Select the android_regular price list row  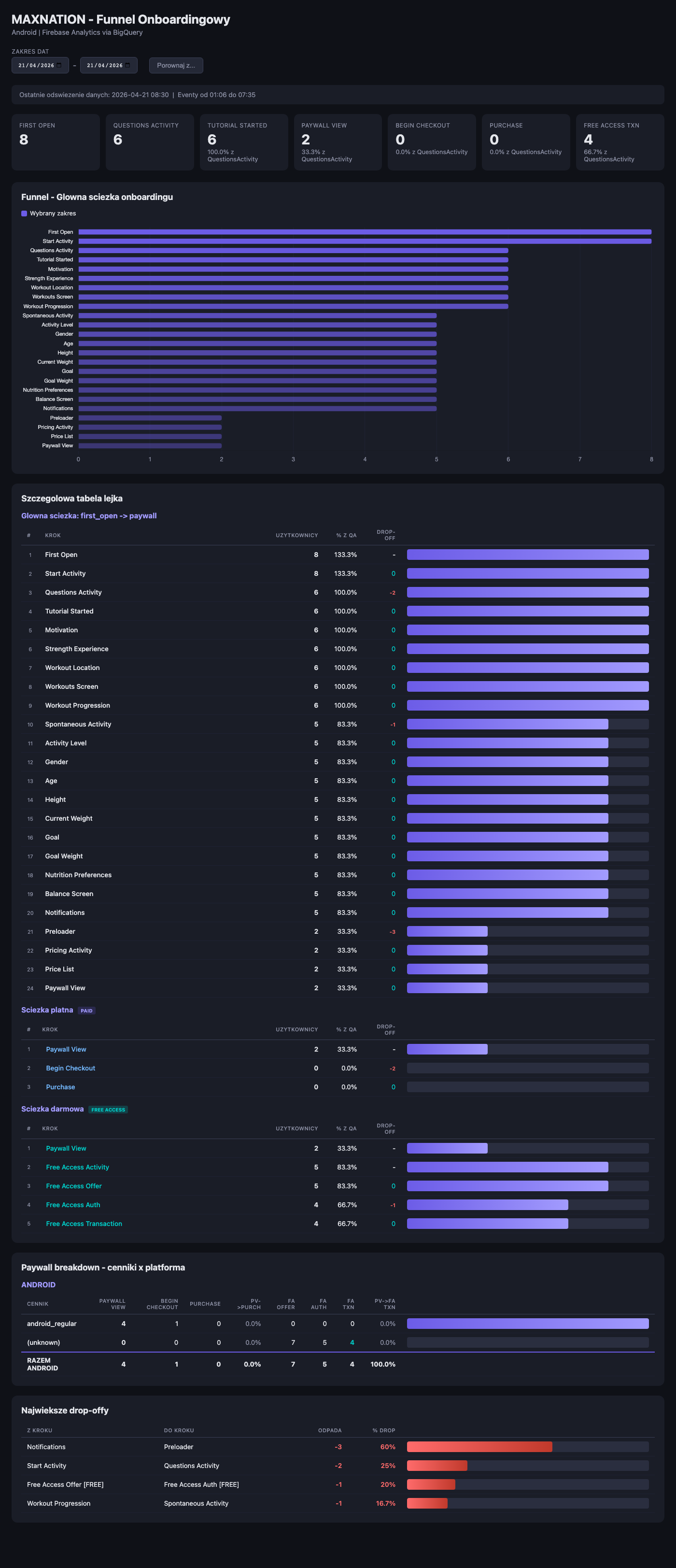pos(338,1324)
